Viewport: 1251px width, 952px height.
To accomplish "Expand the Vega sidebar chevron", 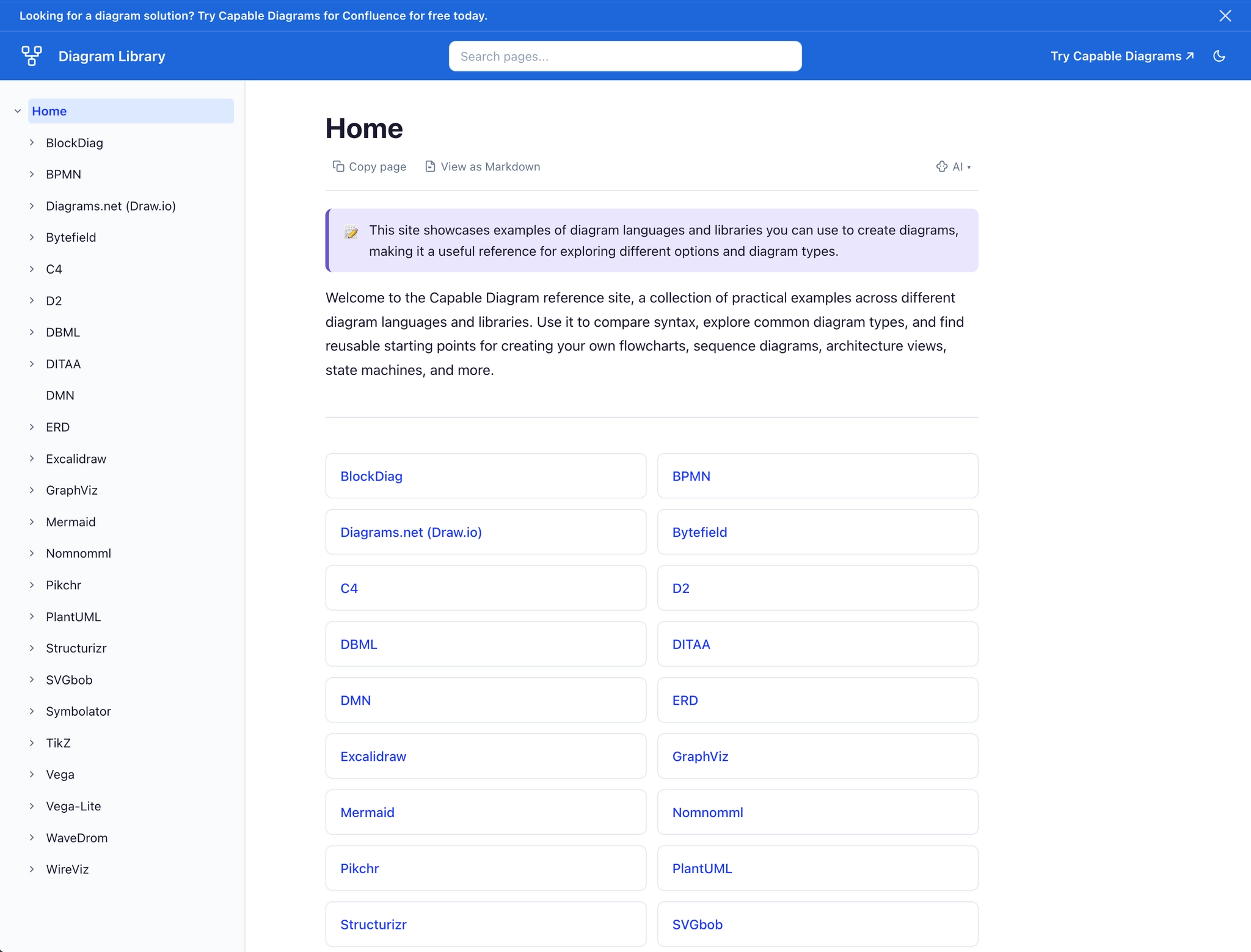I will coord(32,774).
